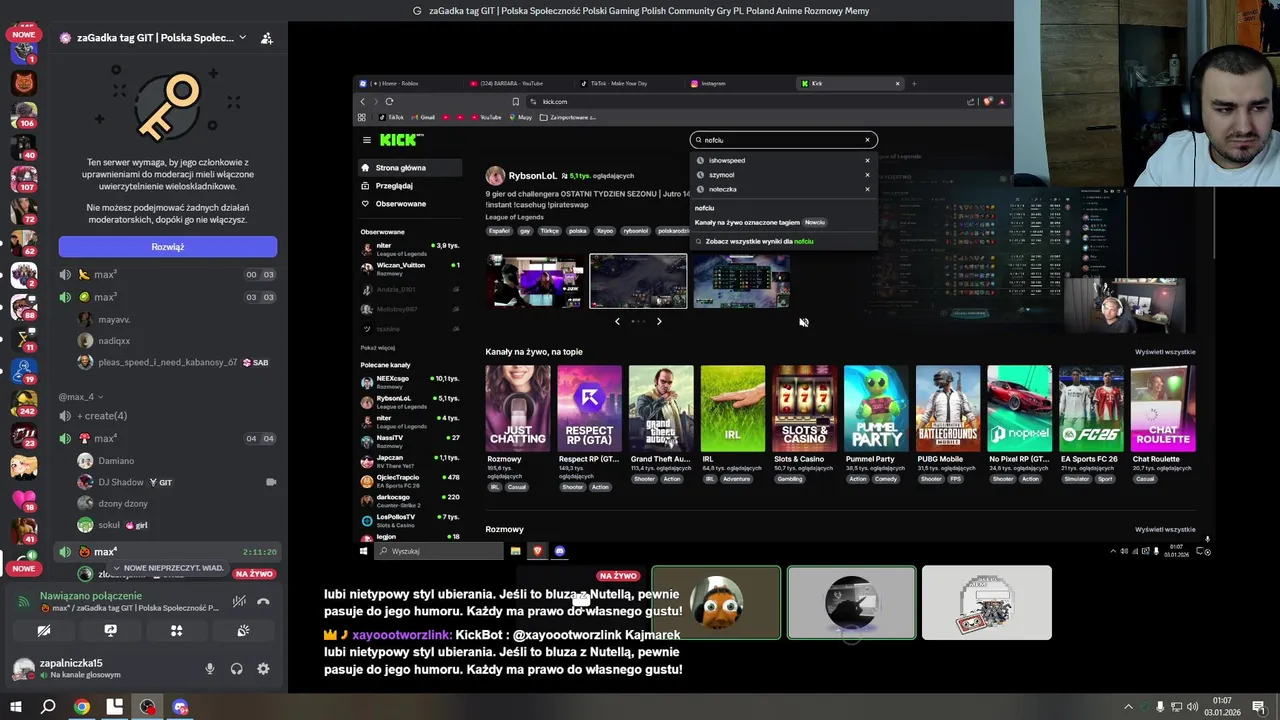Screen dimensions: 1280x720
Task: Switch to TikTok - Make Your Day tab
Action: [630, 84]
